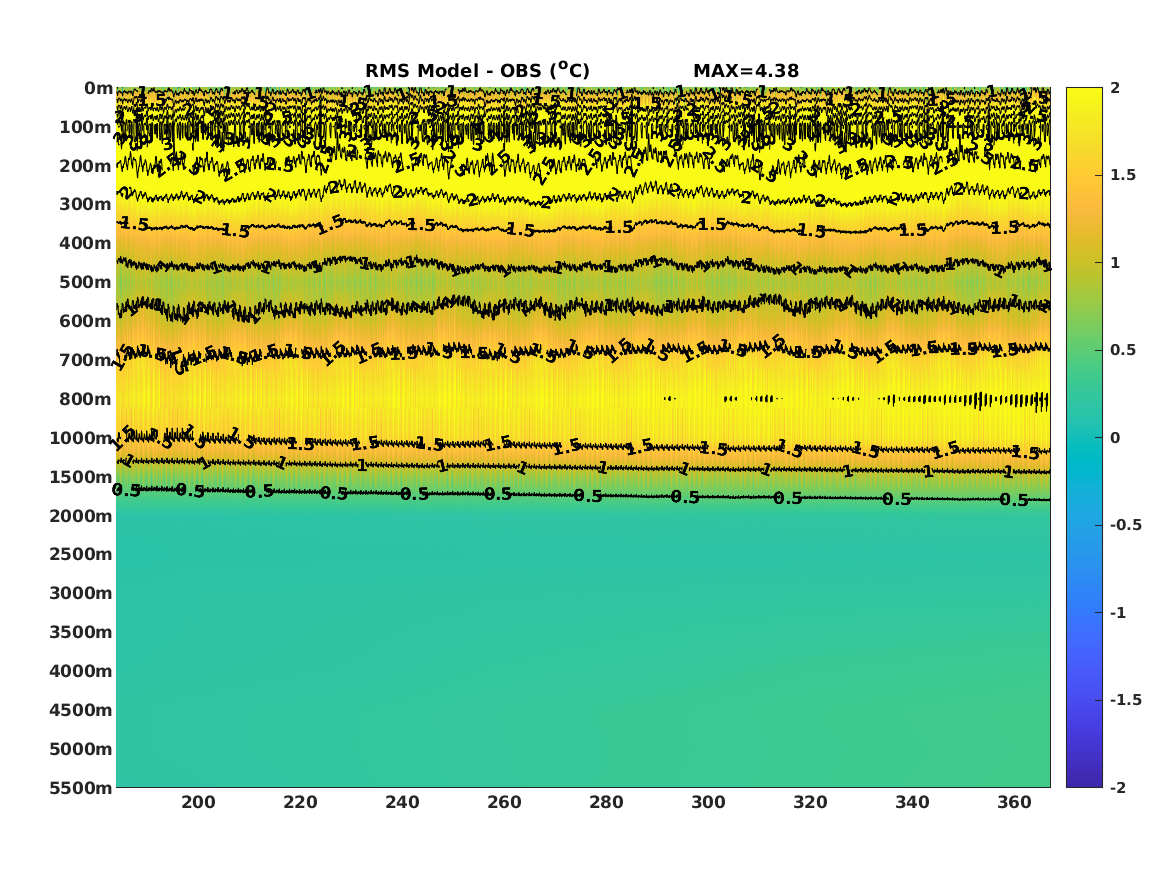The width and height of the screenshot is (1167, 875).
Task: Click the '5500m' depth axis label
Action: (81, 787)
